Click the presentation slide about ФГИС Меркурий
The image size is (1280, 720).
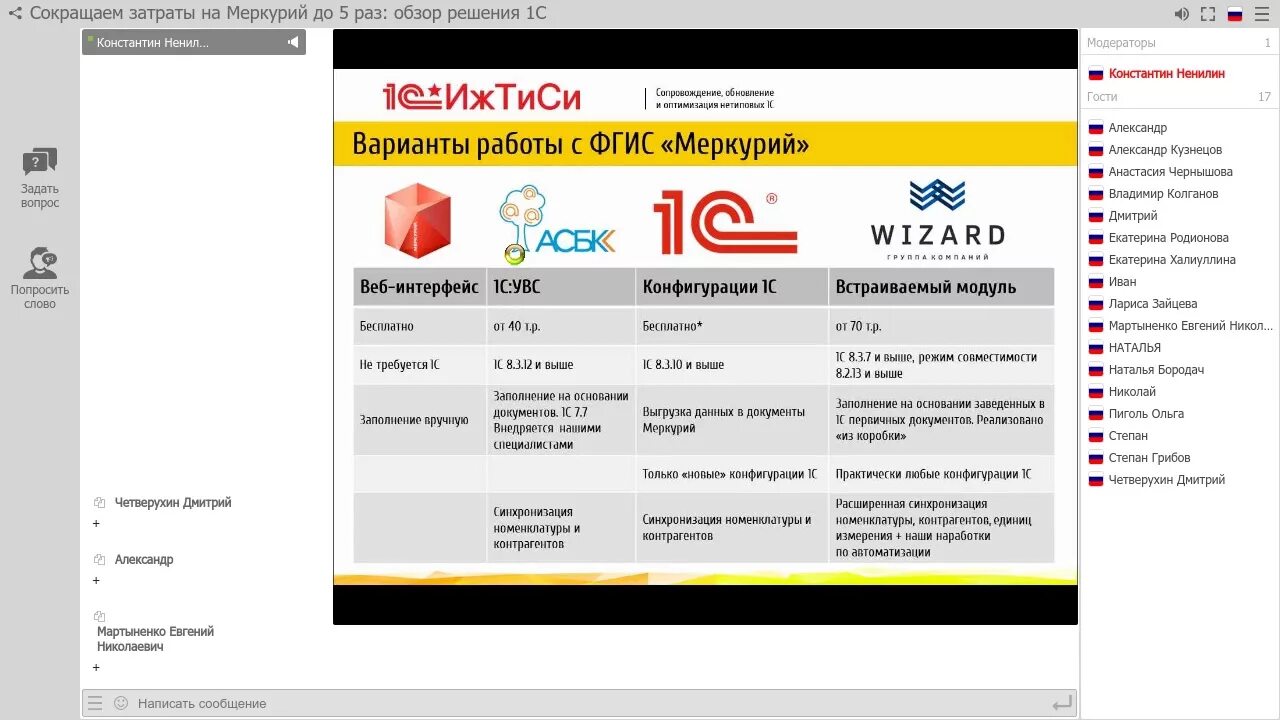click(x=705, y=327)
